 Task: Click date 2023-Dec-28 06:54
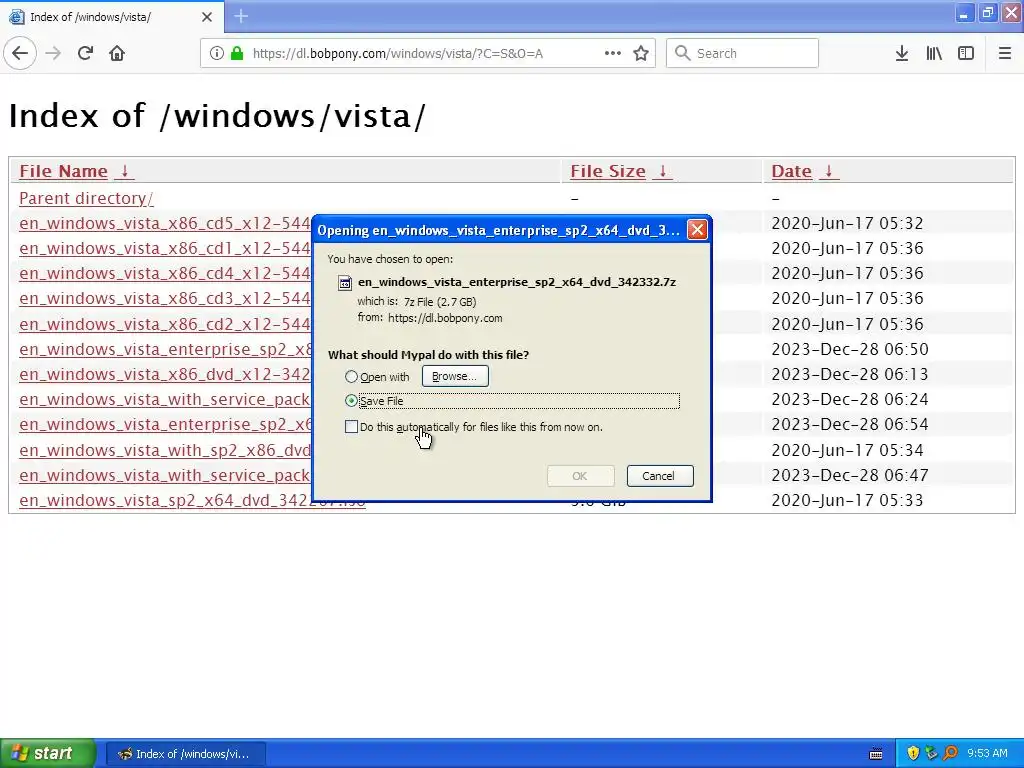click(850, 424)
